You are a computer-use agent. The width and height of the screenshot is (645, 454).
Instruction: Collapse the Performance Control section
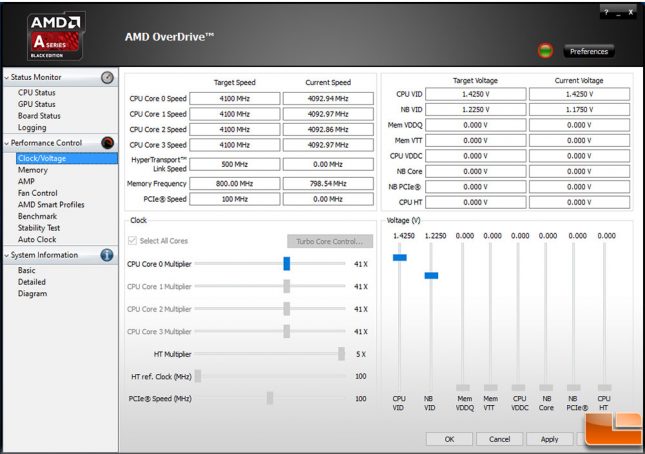click(7, 143)
